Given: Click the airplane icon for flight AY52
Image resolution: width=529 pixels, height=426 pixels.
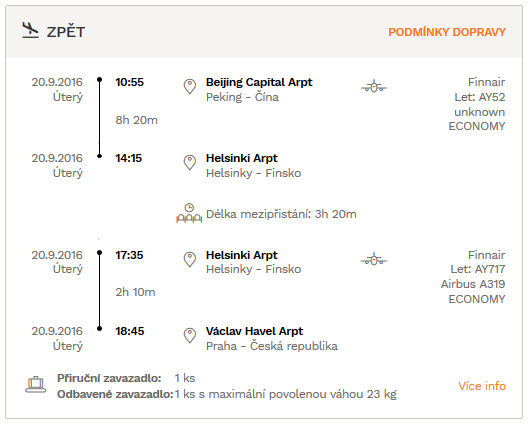Looking at the screenshot, I should (x=374, y=87).
